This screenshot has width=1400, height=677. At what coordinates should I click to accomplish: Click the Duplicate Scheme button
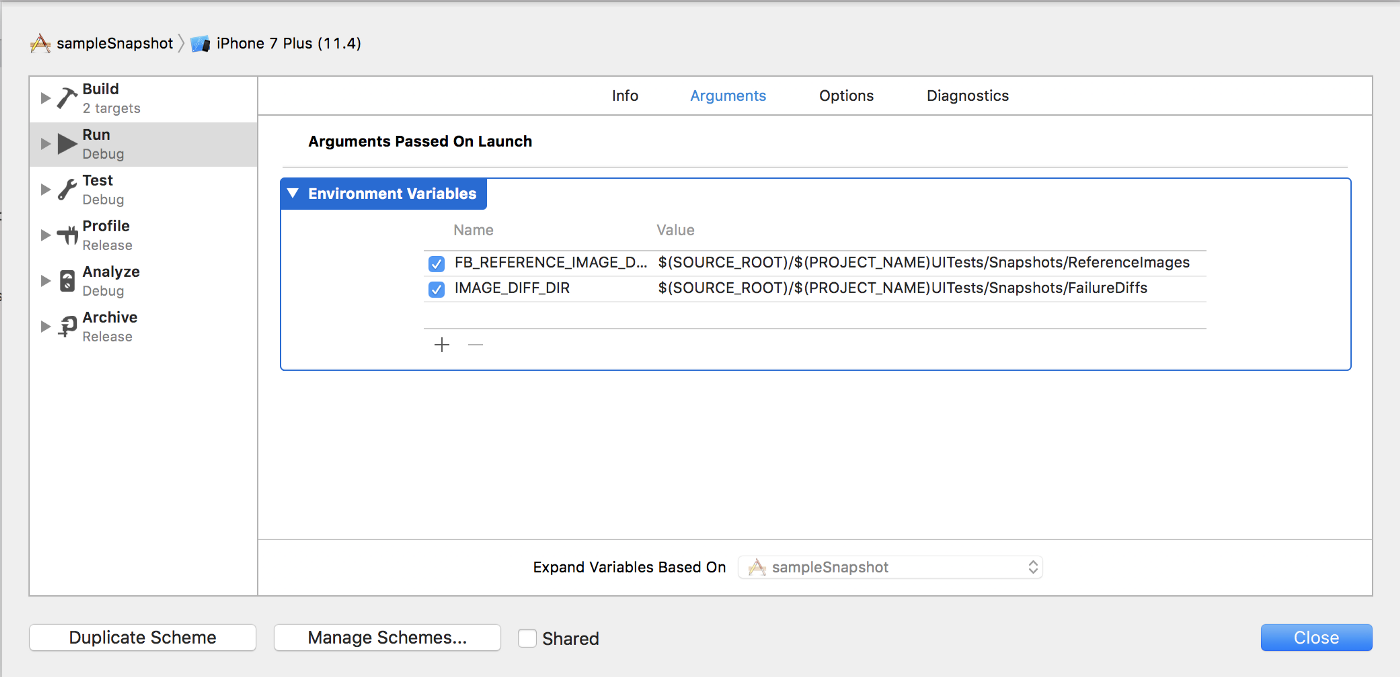[x=143, y=638]
